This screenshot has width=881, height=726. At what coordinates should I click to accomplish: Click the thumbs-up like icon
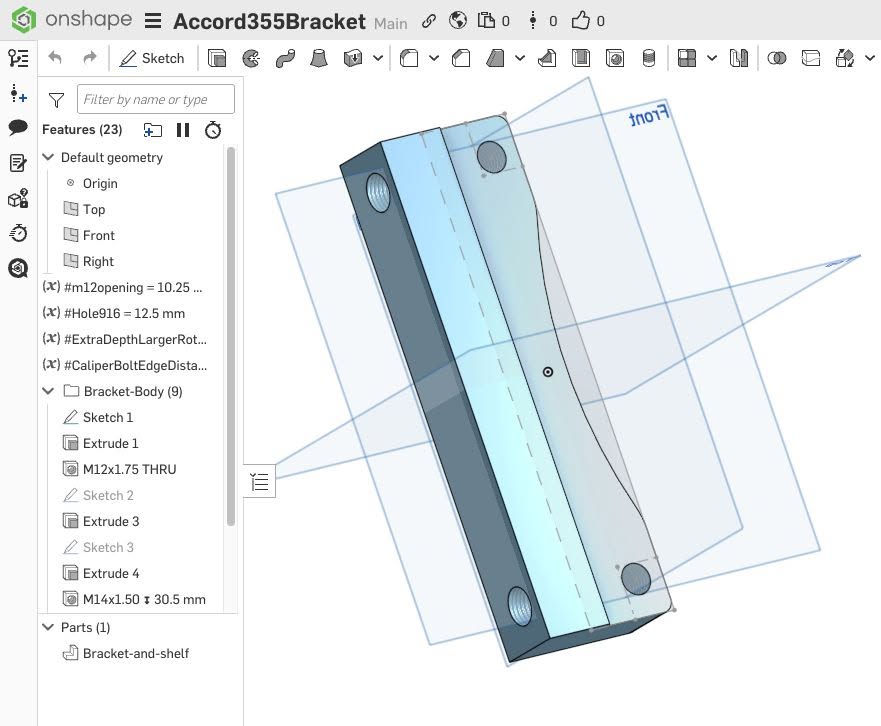tap(580, 21)
